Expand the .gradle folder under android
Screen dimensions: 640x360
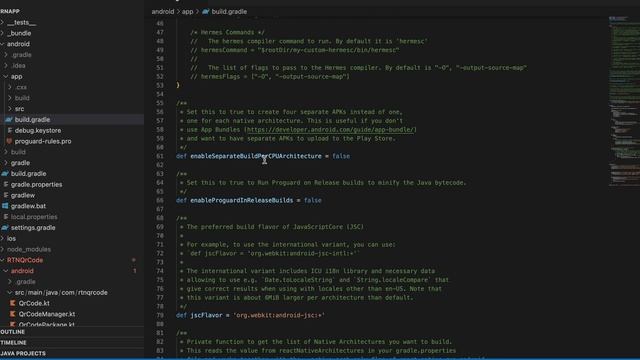click(x=6, y=55)
